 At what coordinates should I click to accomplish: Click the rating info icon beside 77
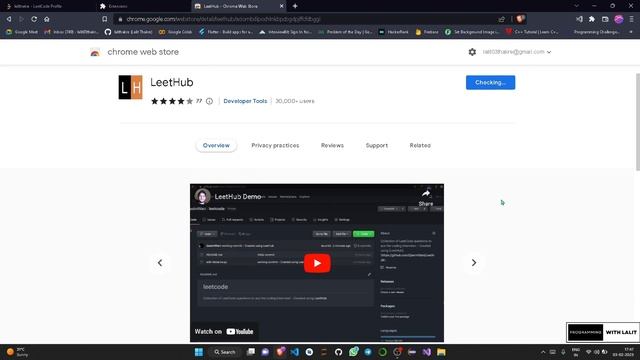pyautogui.click(x=209, y=101)
